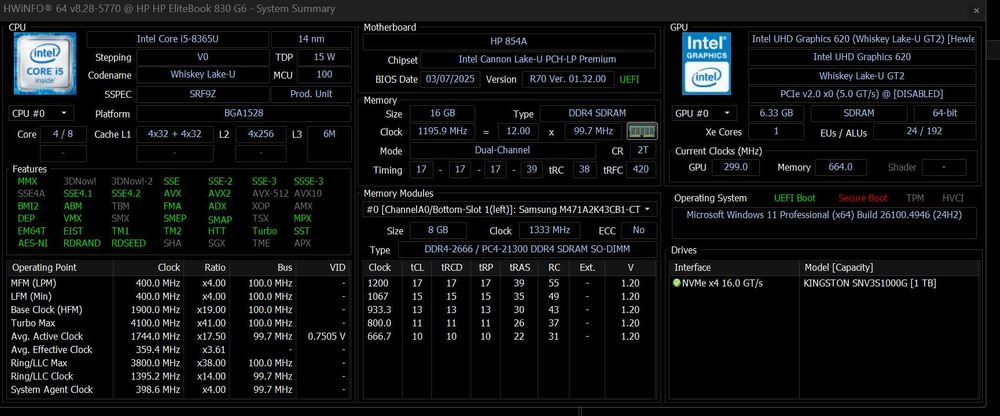The image size is (1000, 416).
Task: Click the 15 W TDP value
Action: coord(324,57)
